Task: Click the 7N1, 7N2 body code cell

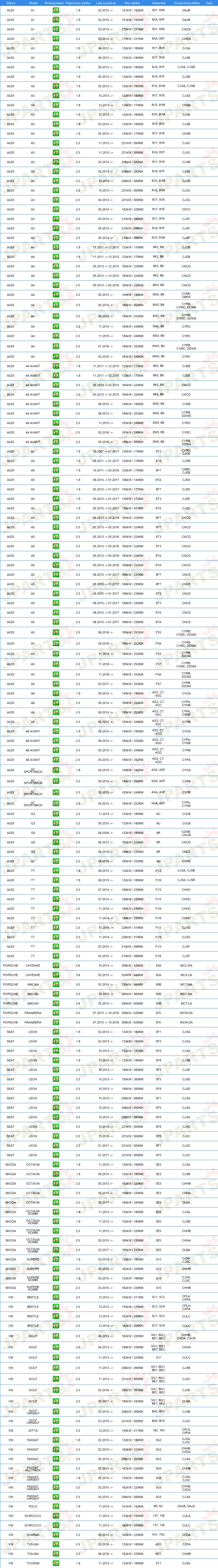Action: pos(158,1535)
